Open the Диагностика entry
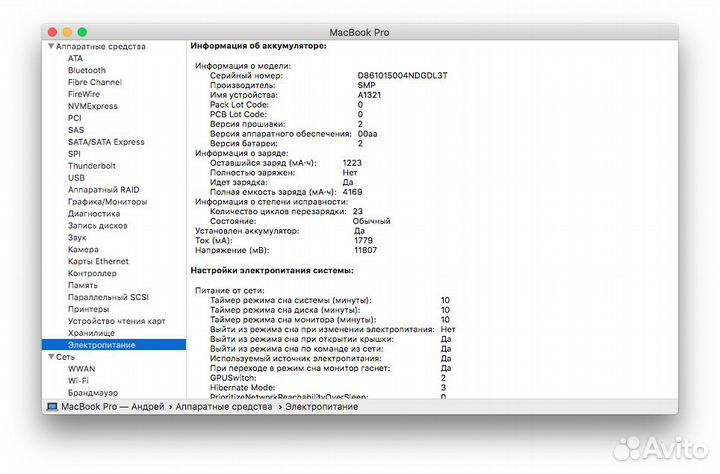 coord(94,214)
